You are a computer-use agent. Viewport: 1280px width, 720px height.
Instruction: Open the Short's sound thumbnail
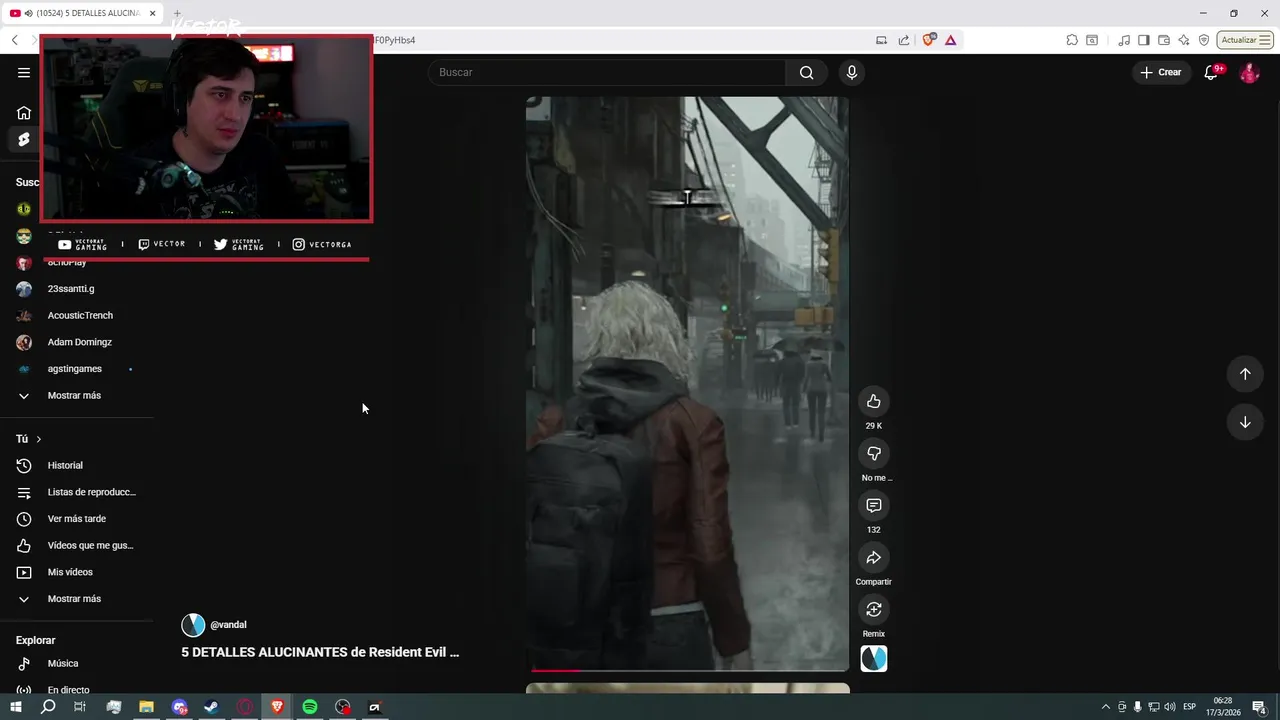[874, 659]
